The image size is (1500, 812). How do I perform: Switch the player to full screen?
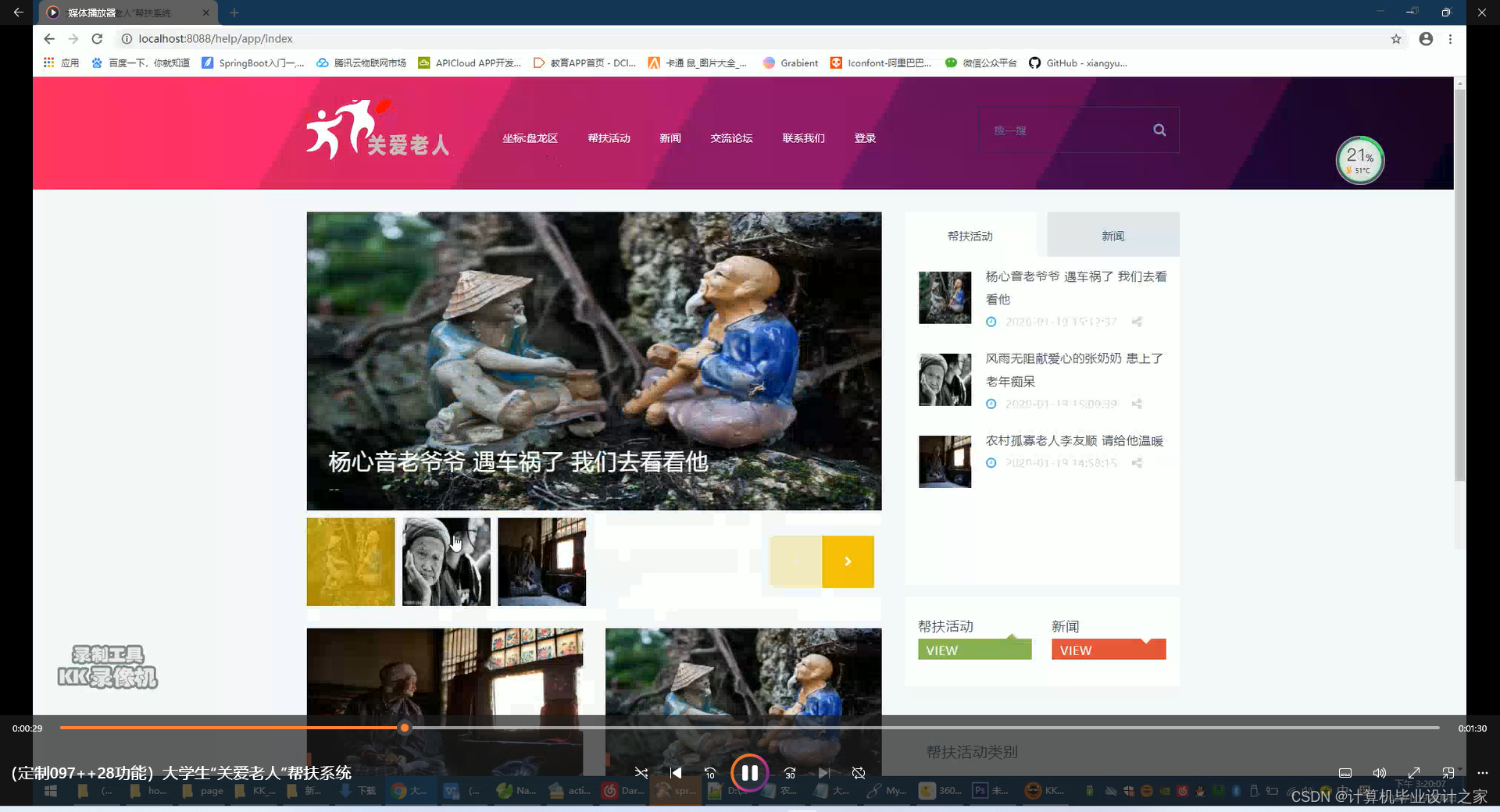tap(1414, 773)
